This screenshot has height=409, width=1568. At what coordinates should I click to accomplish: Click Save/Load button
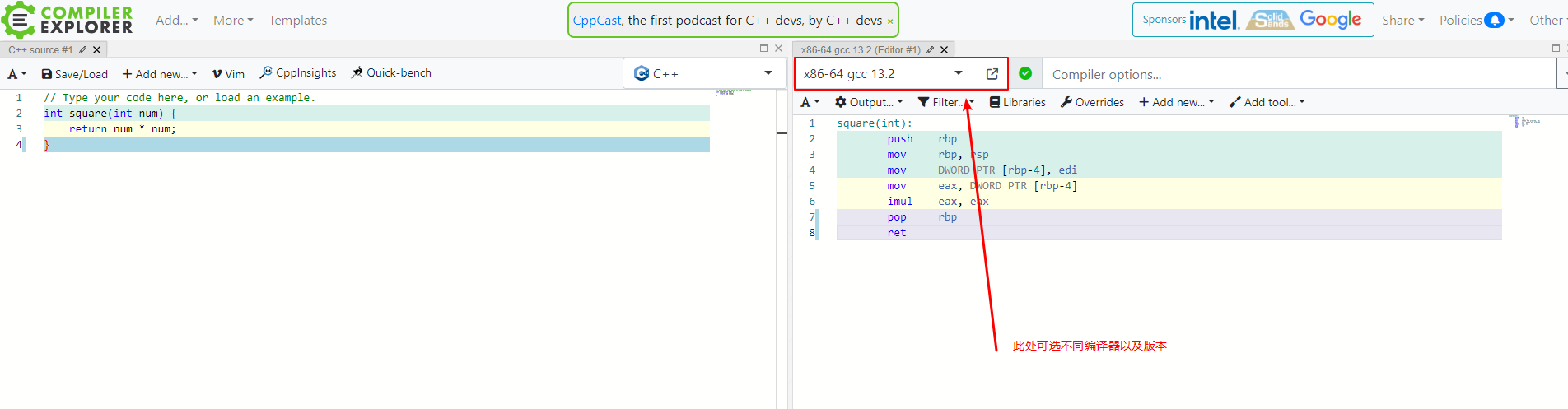74,74
